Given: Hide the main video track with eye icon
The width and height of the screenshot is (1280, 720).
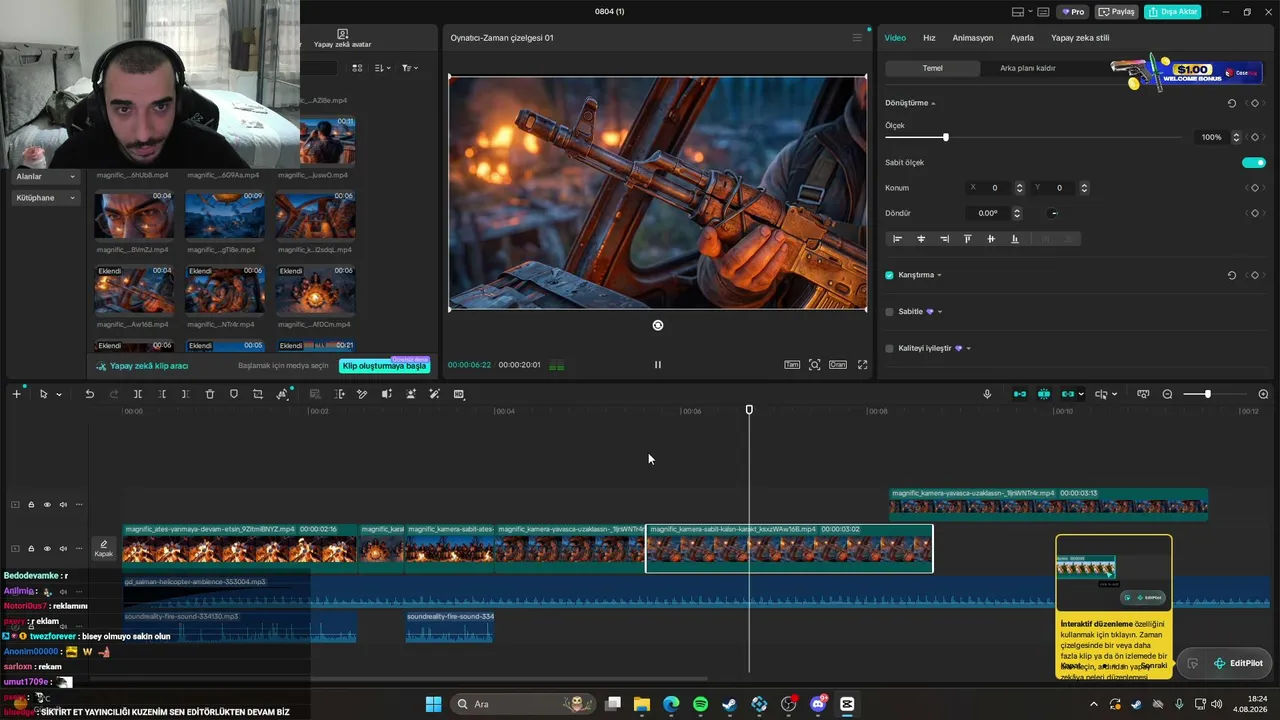Looking at the screenshot, I should [47, 548].
